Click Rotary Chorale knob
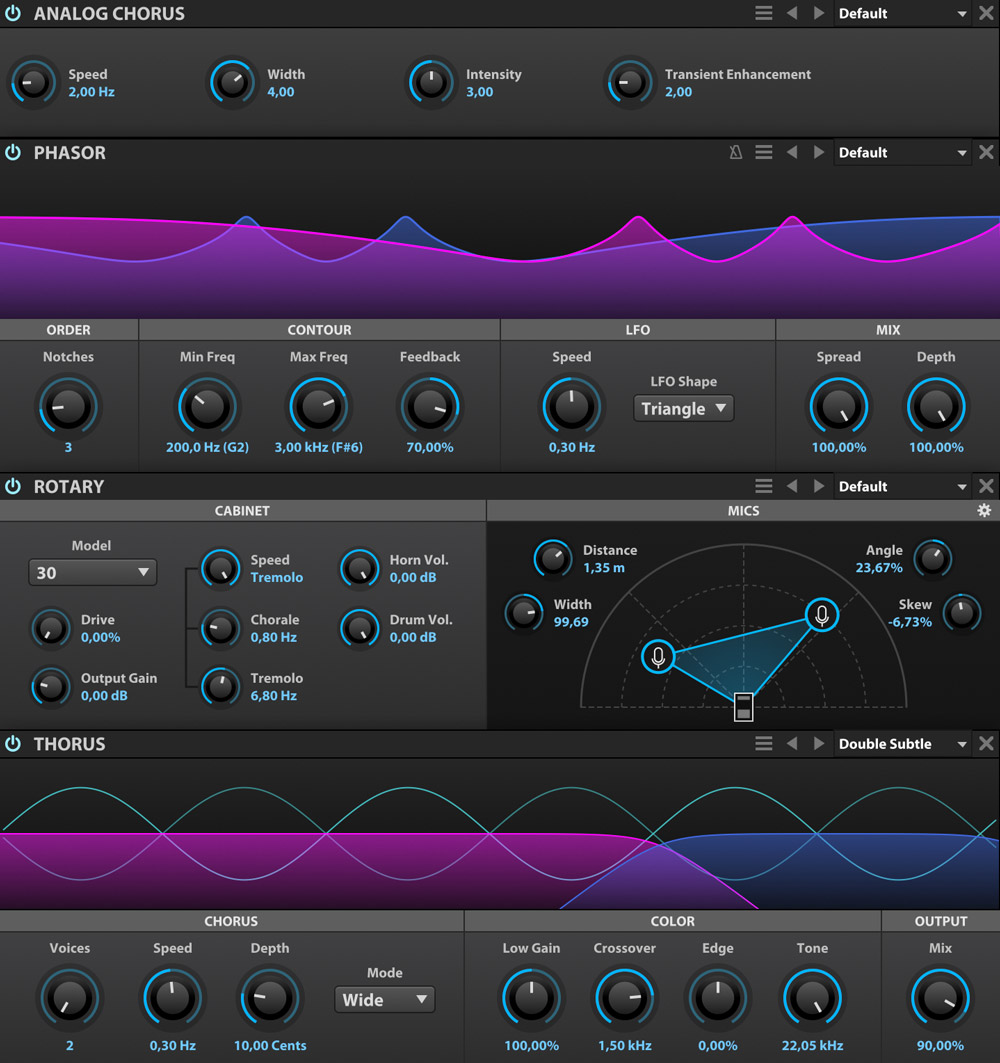 (220, 628)
